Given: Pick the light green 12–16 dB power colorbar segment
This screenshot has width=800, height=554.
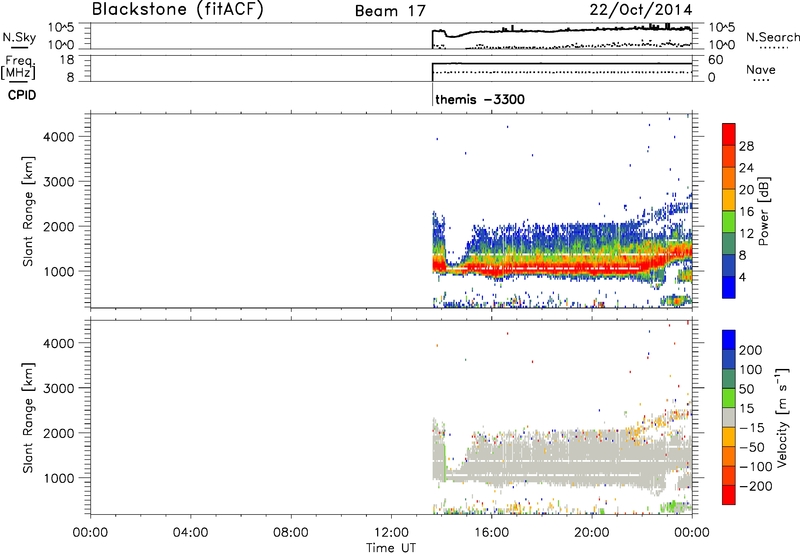Looking at the screenshot, I should (x=729, y=222).
